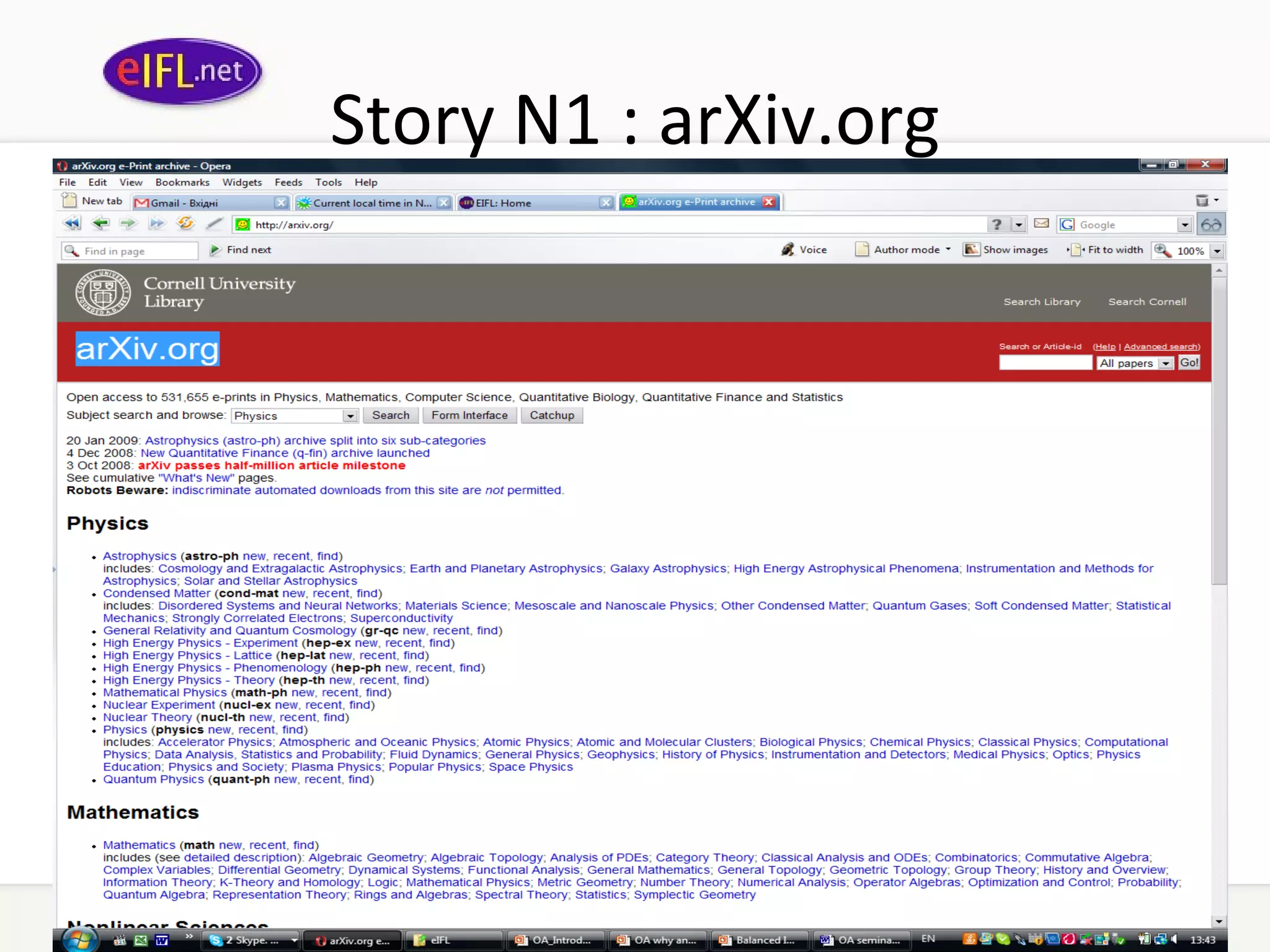This screenshot has height=952, width=1270.
Task: Reload the page with the Reload icon
Action: (x=185, y=223)
